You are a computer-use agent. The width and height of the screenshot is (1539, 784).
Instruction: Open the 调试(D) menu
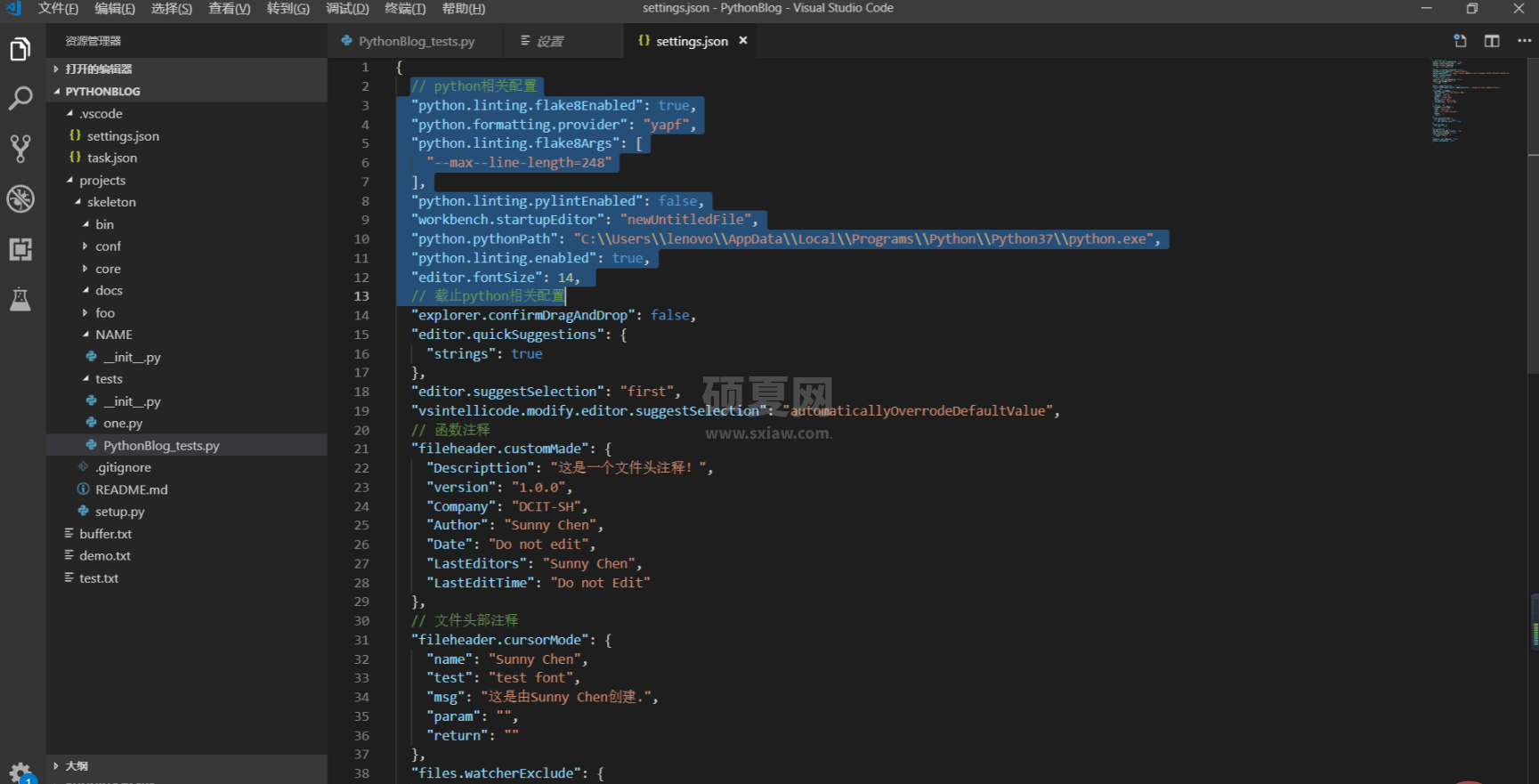pos(347,9)
